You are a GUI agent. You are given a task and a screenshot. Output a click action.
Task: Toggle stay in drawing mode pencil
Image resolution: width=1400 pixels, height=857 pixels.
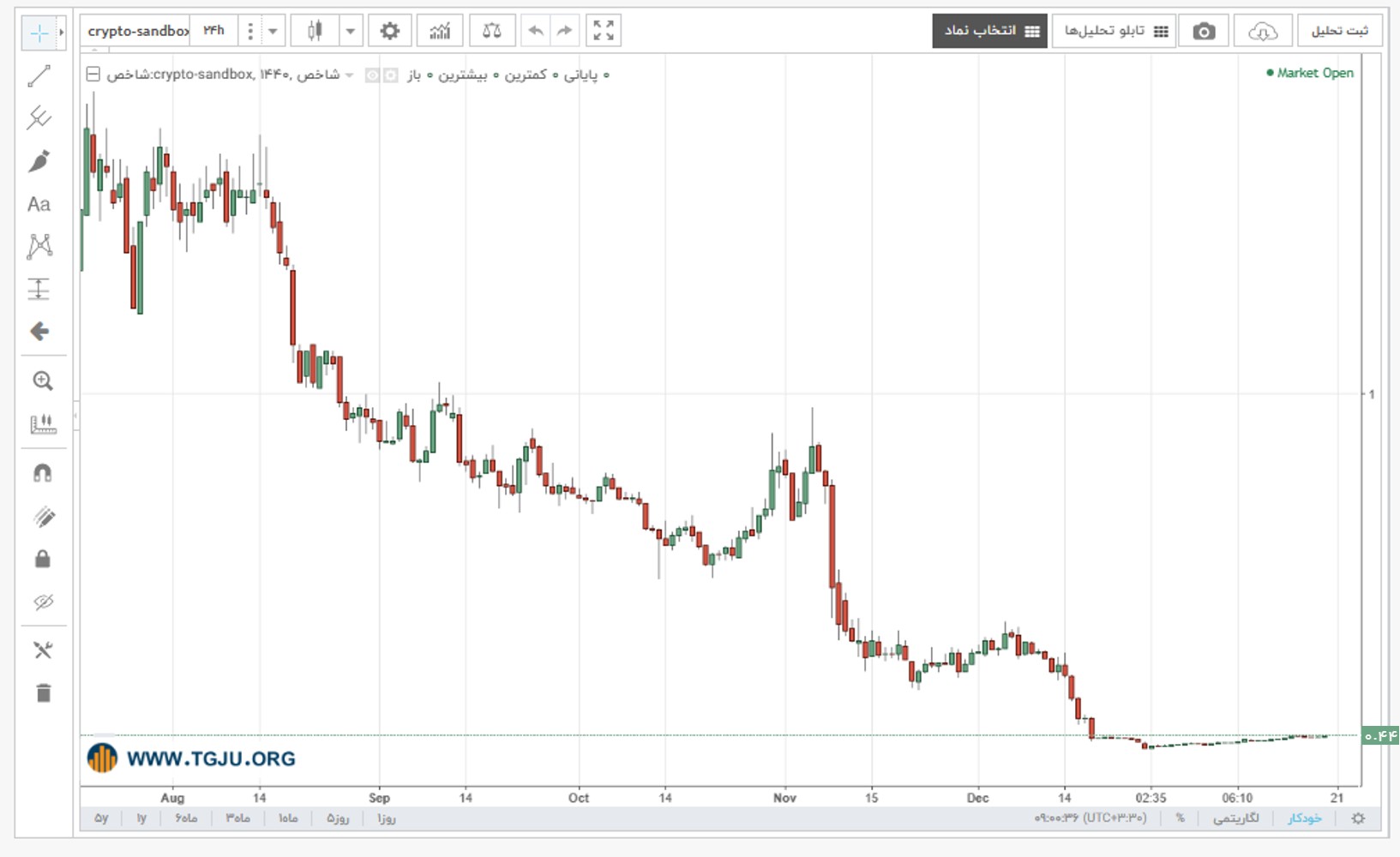(44, 516)
